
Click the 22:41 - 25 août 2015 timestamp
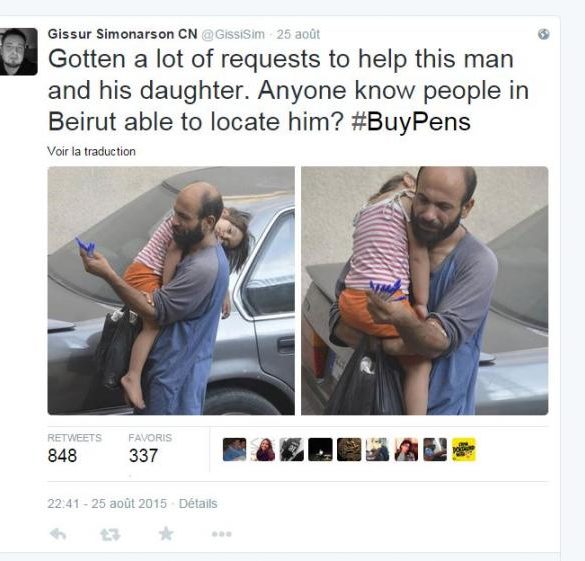tap(107, 504)
